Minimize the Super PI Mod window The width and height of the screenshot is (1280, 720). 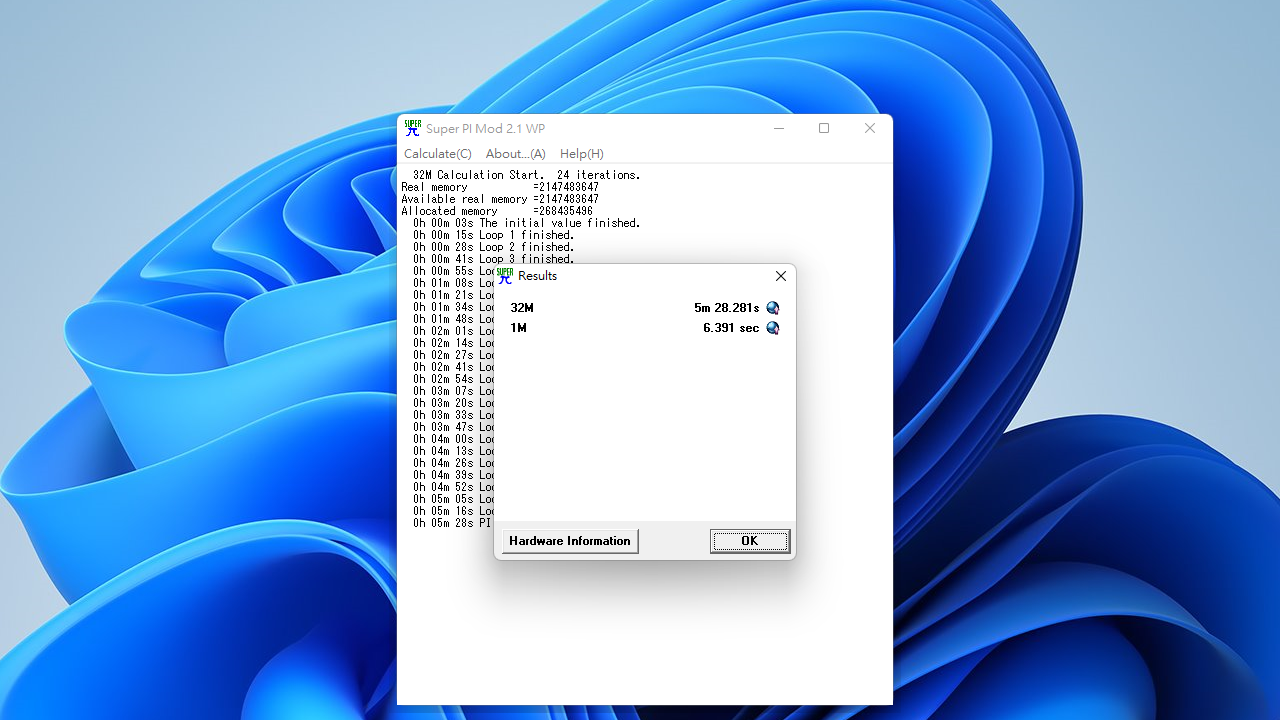coord(779,128)
